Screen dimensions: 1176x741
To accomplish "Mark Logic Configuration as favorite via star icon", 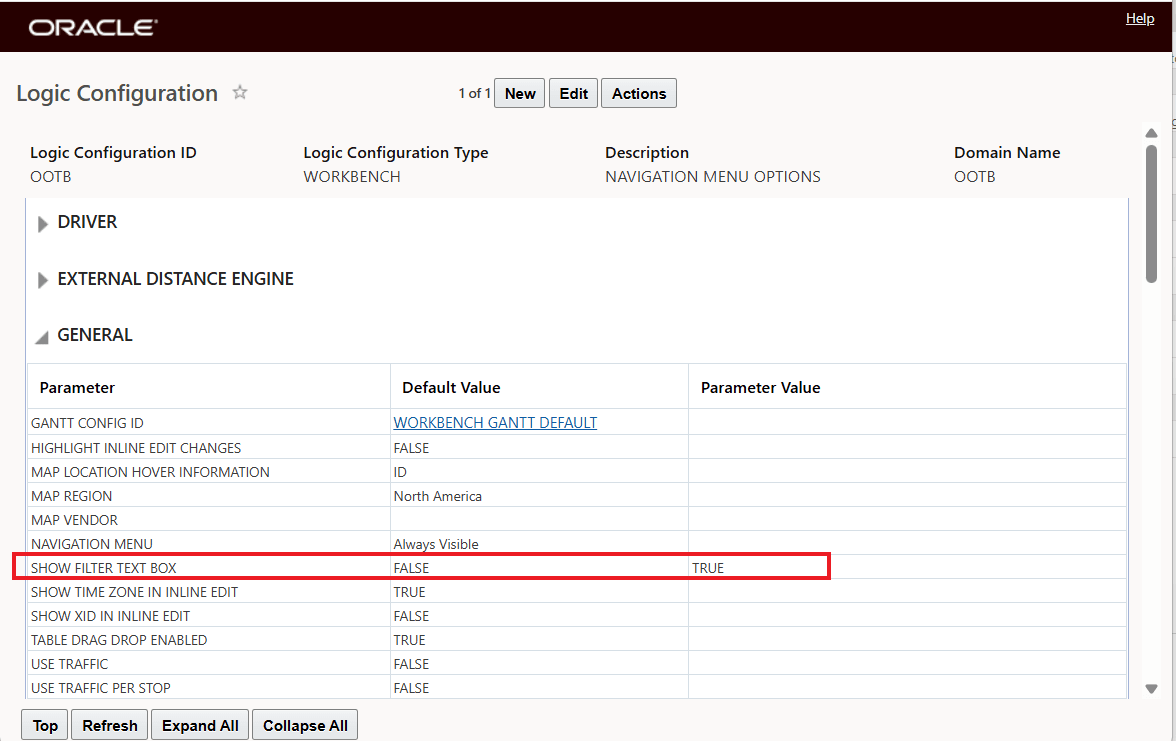I will pos(239,92).
